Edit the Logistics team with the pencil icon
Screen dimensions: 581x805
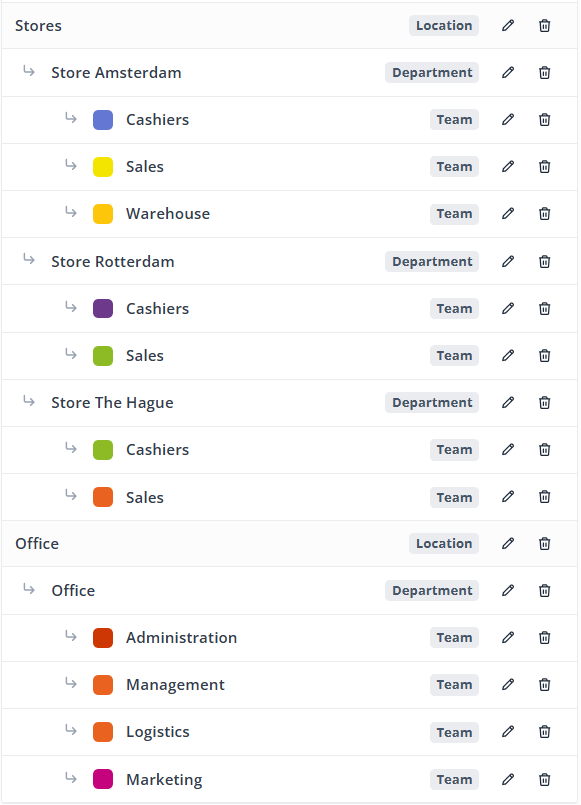tap(508, 731)
